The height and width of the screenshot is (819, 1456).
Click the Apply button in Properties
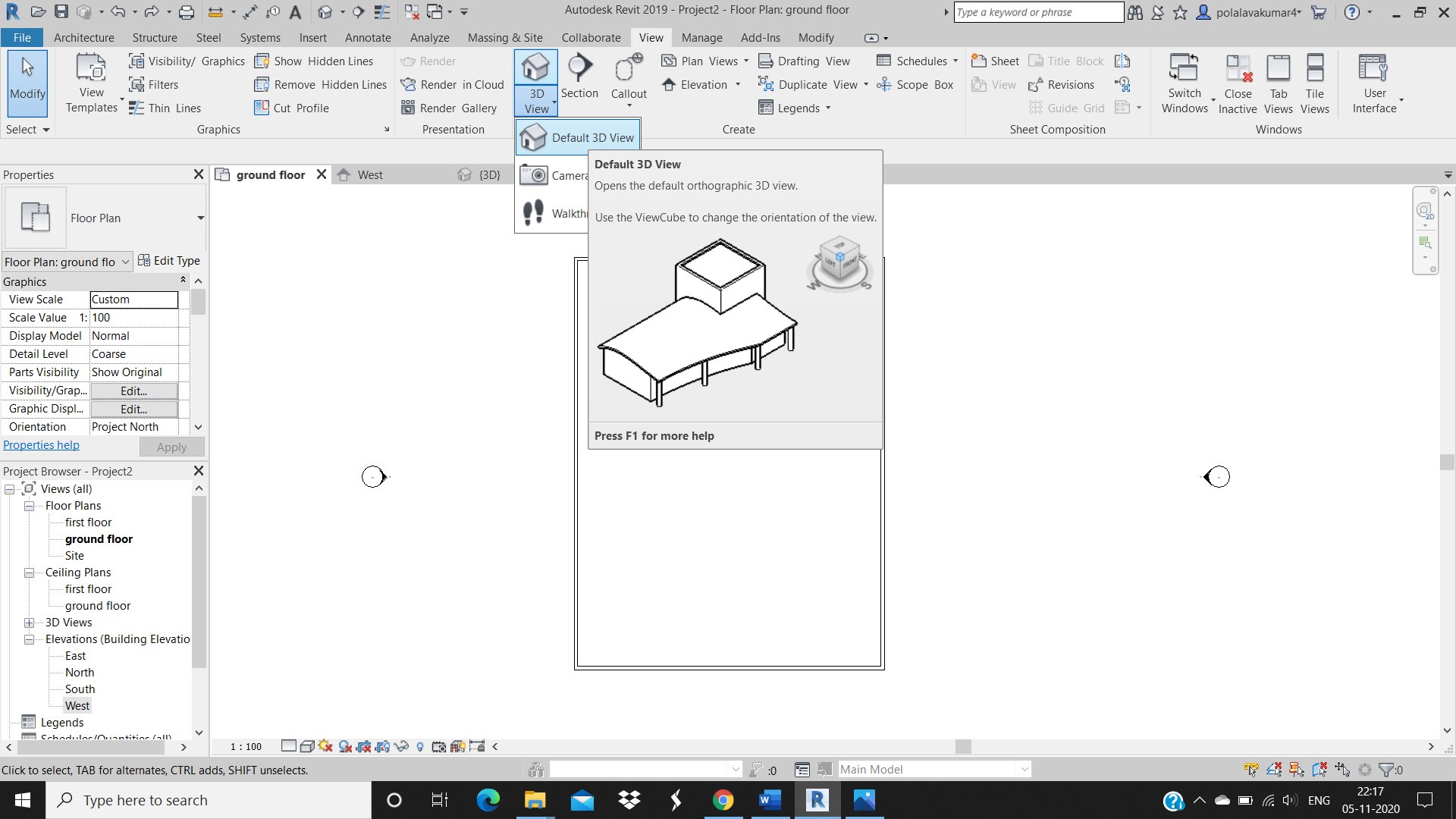[x=171, y=447]
